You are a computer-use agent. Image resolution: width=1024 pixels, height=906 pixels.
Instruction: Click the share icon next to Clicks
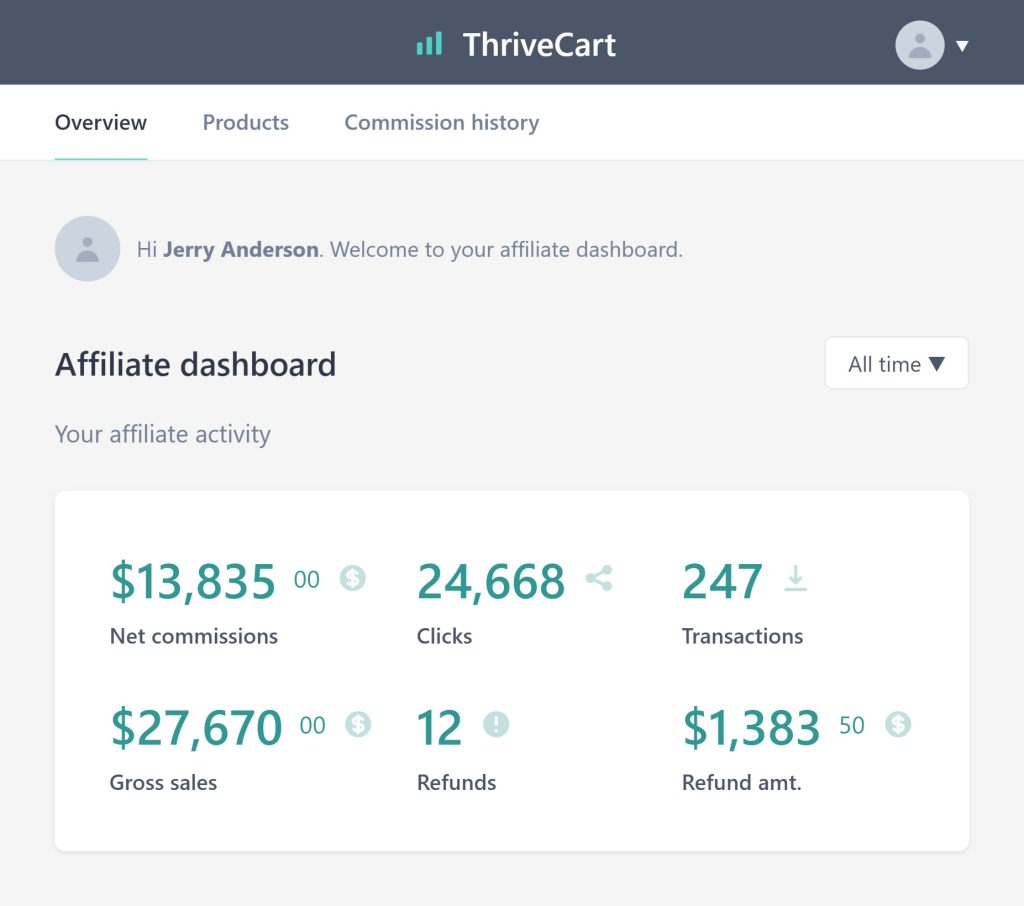coord(599,578)
